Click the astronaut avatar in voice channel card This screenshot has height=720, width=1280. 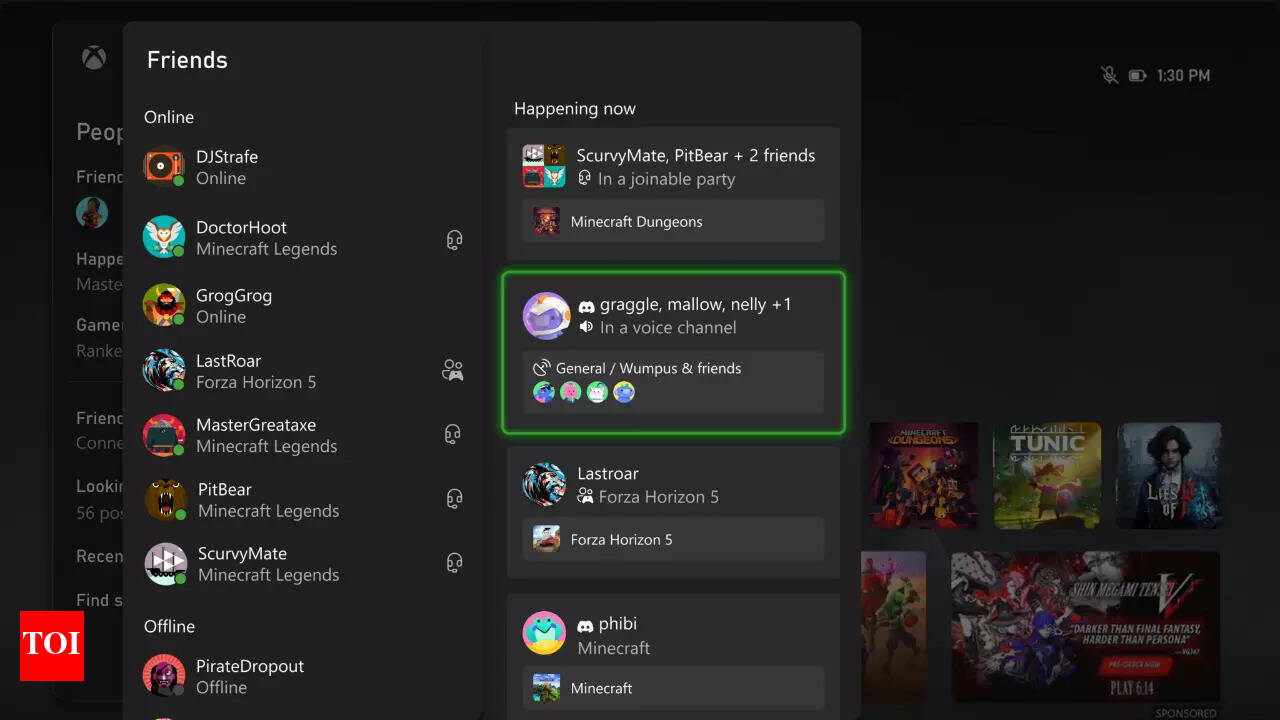[x=546, y=316]
